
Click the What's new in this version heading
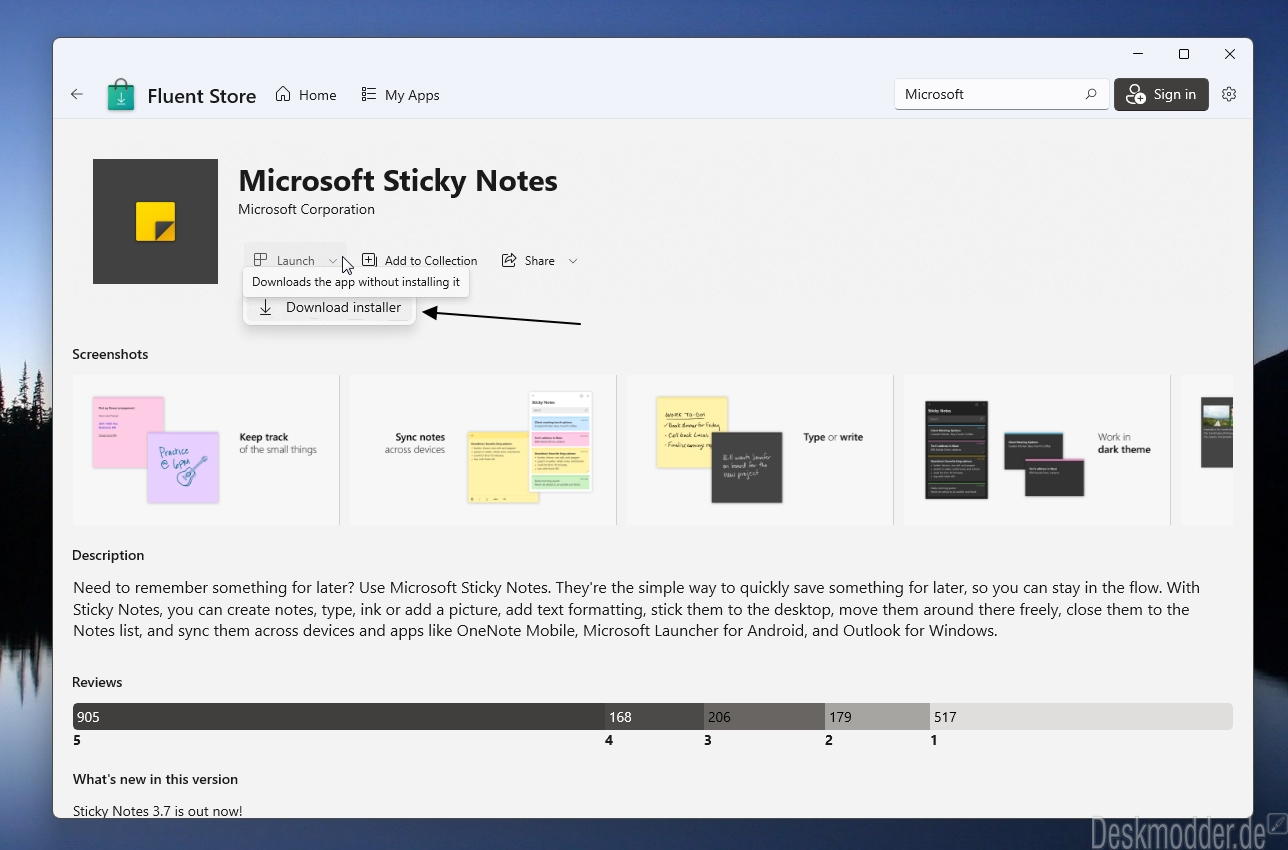click(x=155, y=779)
